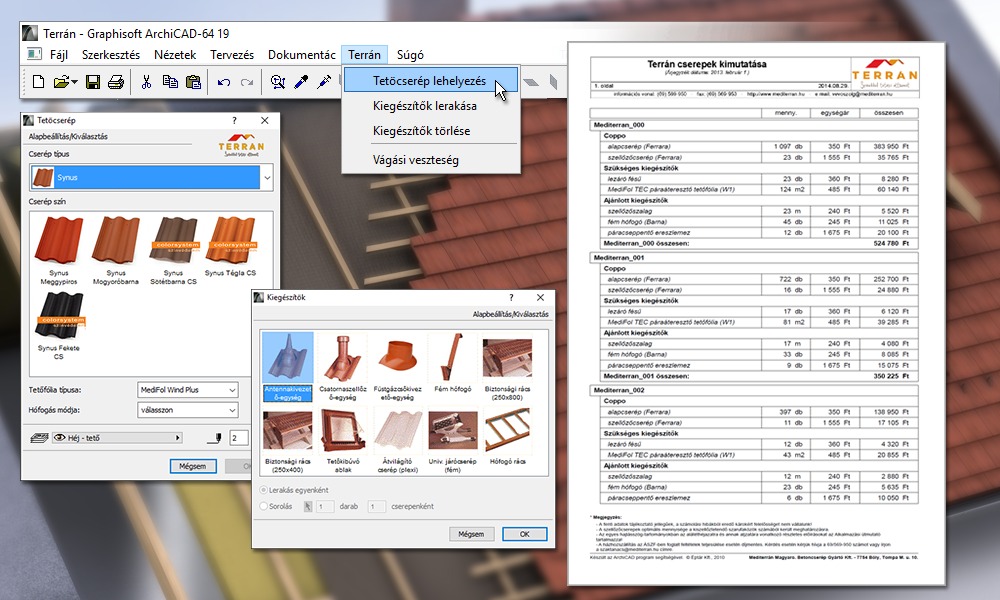Select Sorolás radio button
Viewport: 1000px width, 600px height.
[x=263, y=506]
